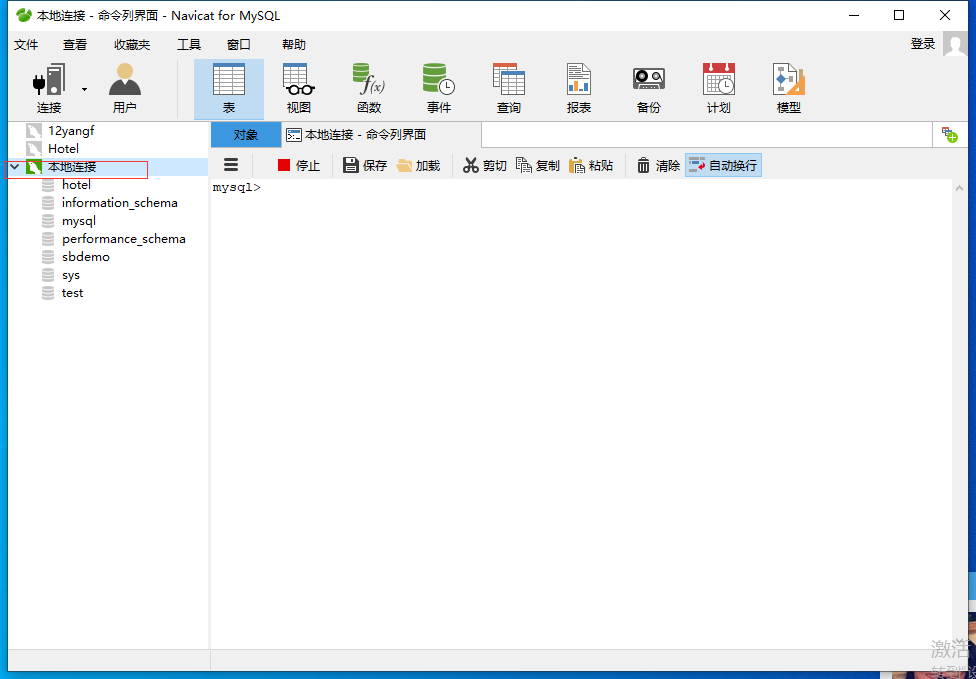Screen dimensions: 976x679
Task: Open the 工具 menu
Action: pyautogui.click(x=188, y=44)
